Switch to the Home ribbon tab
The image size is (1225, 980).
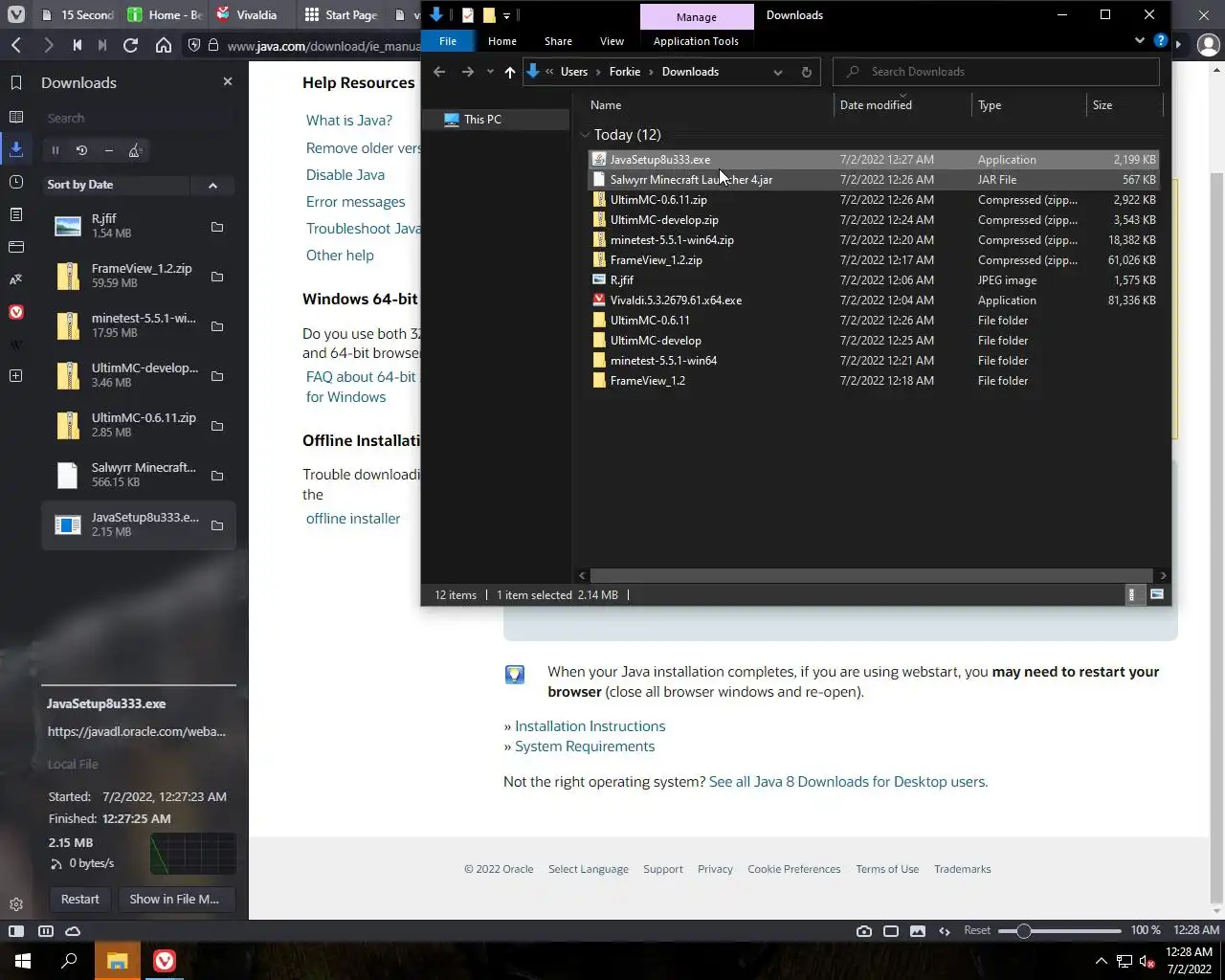tap(501, 41)
